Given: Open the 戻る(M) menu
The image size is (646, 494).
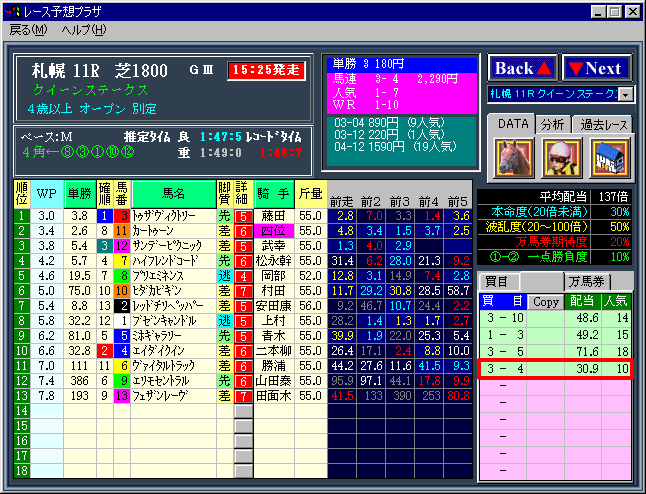Looking at the screenshot, I should (28, 29).
